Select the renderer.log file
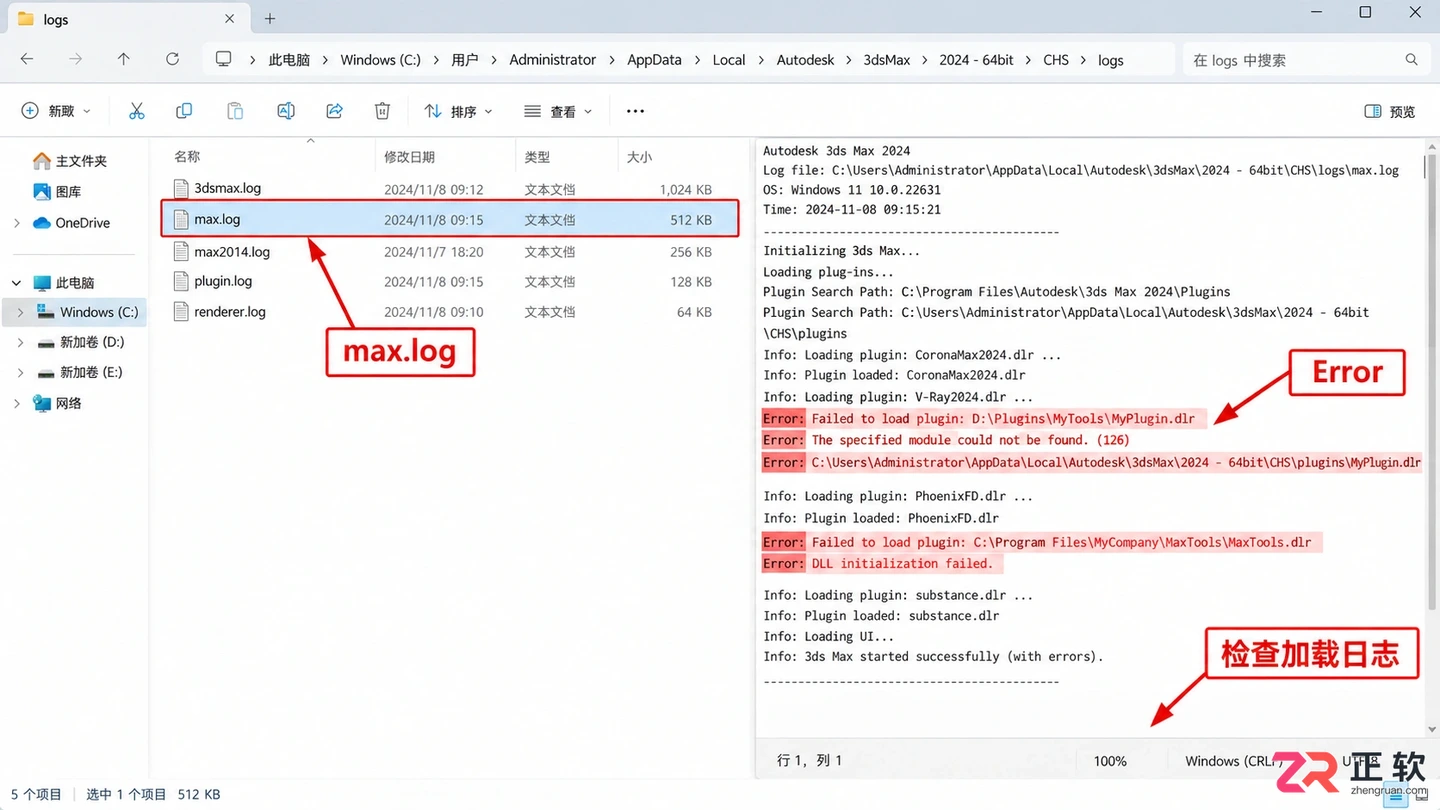The height and width of the screenshot is (810, 1440). pos(449,312)
